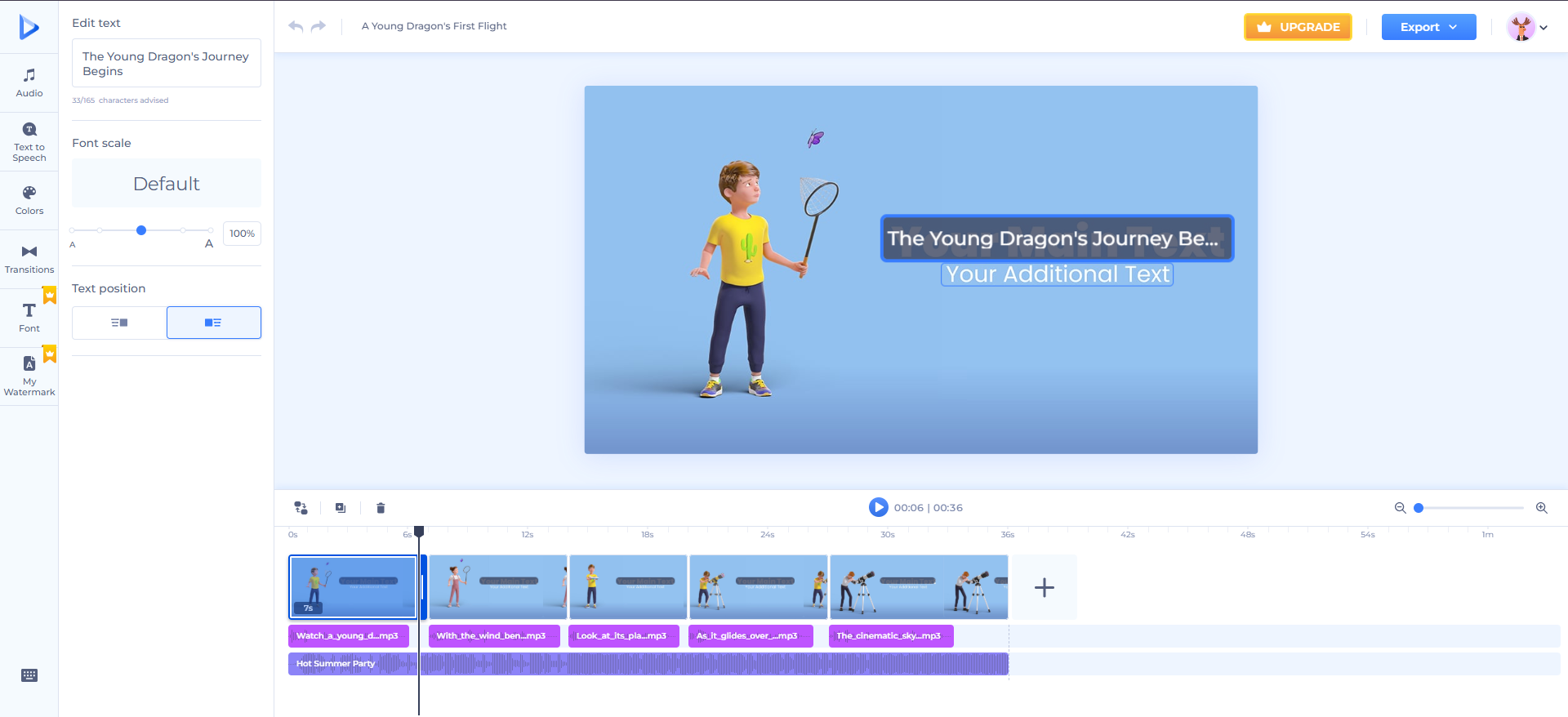This screenshot has height=717, width=1568.
Task: Open the Audio panel in sidebar
Action: [x=29, y=82]
